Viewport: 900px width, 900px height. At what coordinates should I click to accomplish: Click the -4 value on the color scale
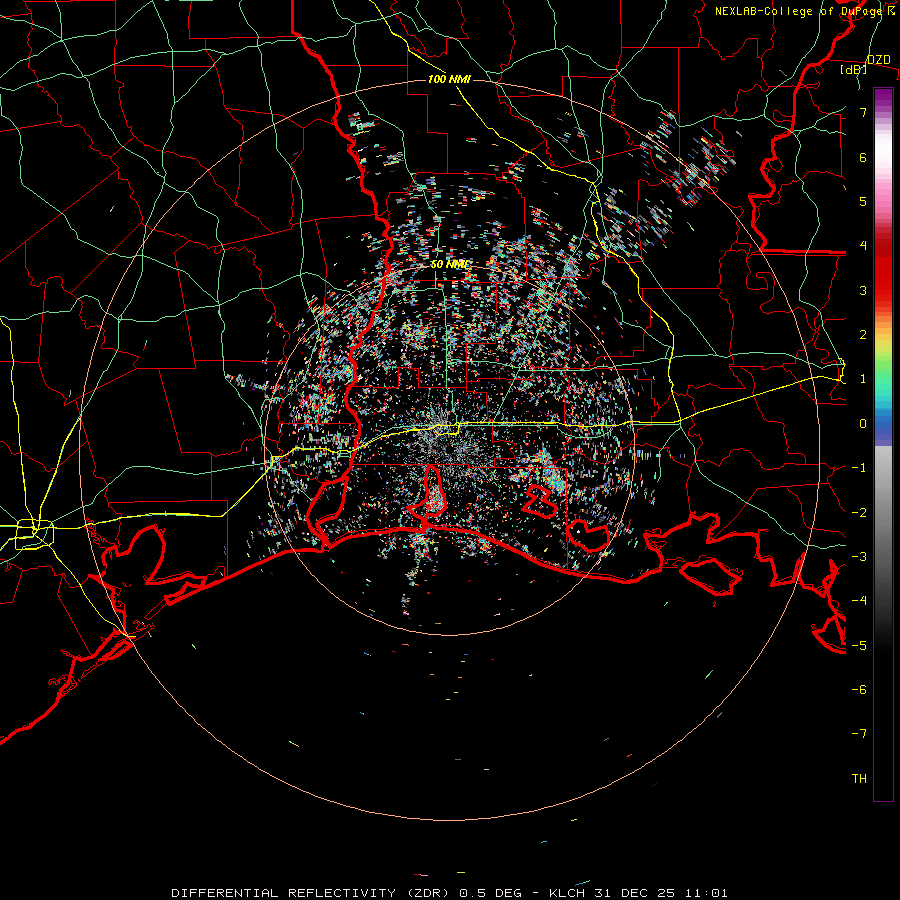(x=859, y=601)
